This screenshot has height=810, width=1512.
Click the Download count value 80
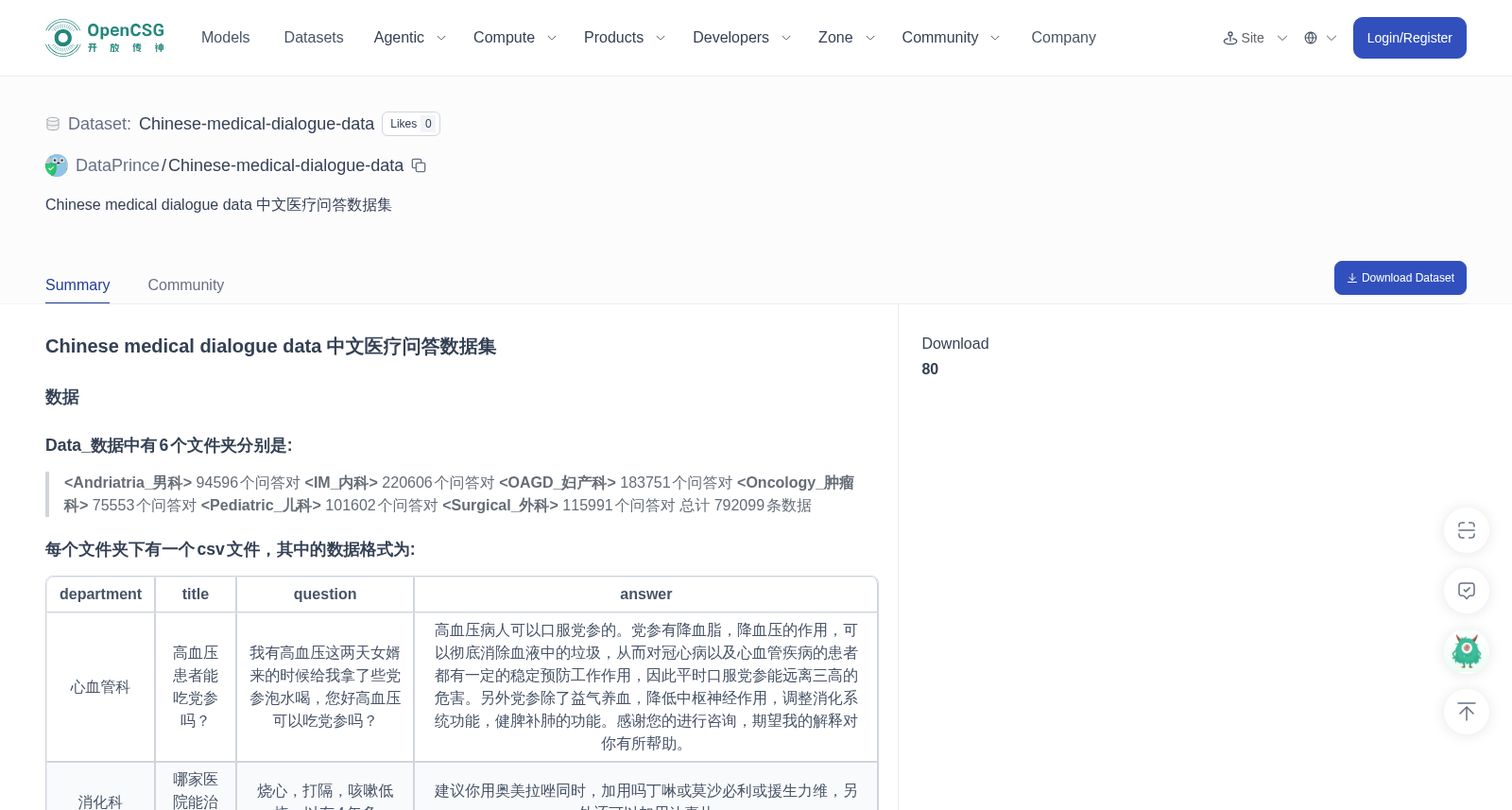pos(930,370)
